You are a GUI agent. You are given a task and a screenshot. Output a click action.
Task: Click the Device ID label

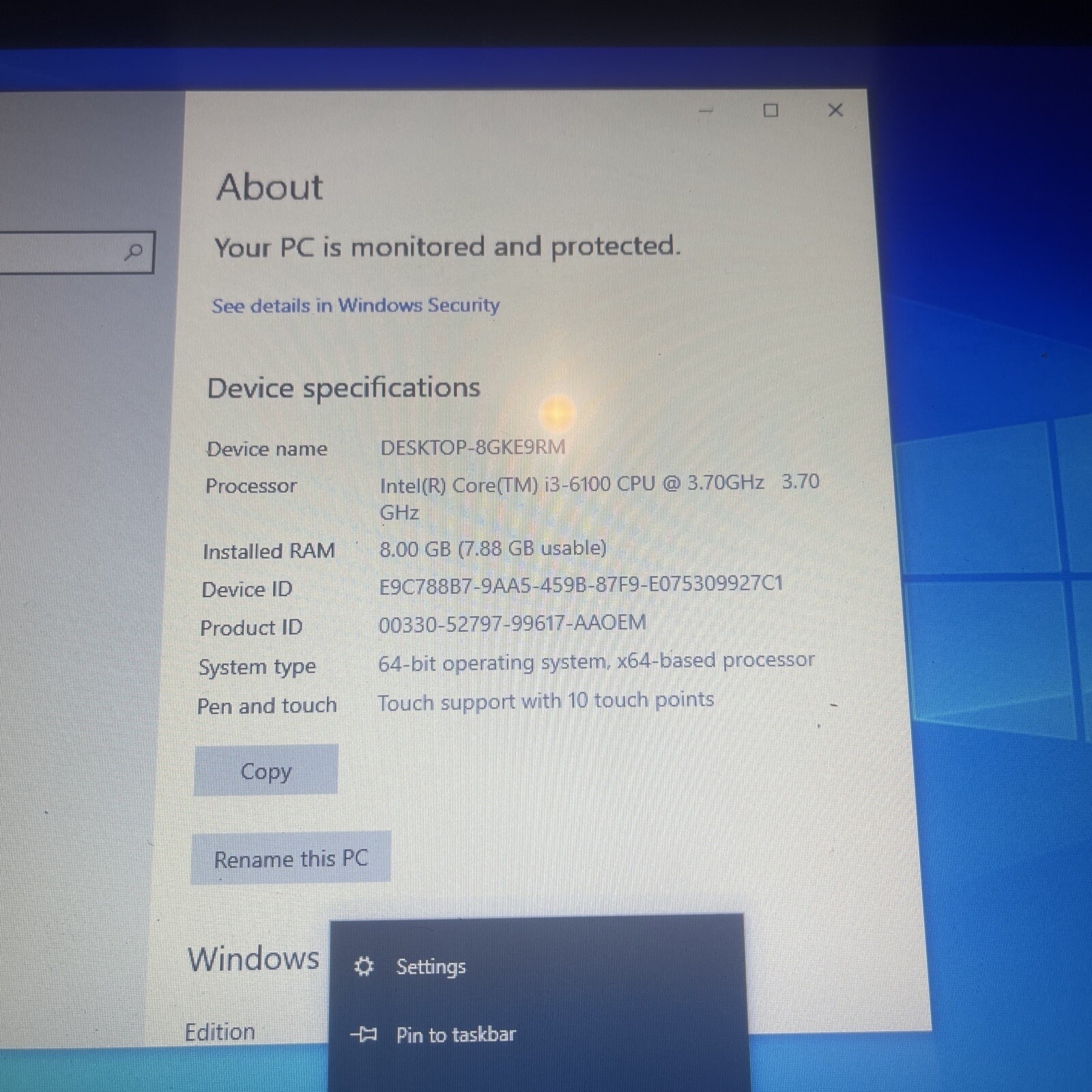247,589
